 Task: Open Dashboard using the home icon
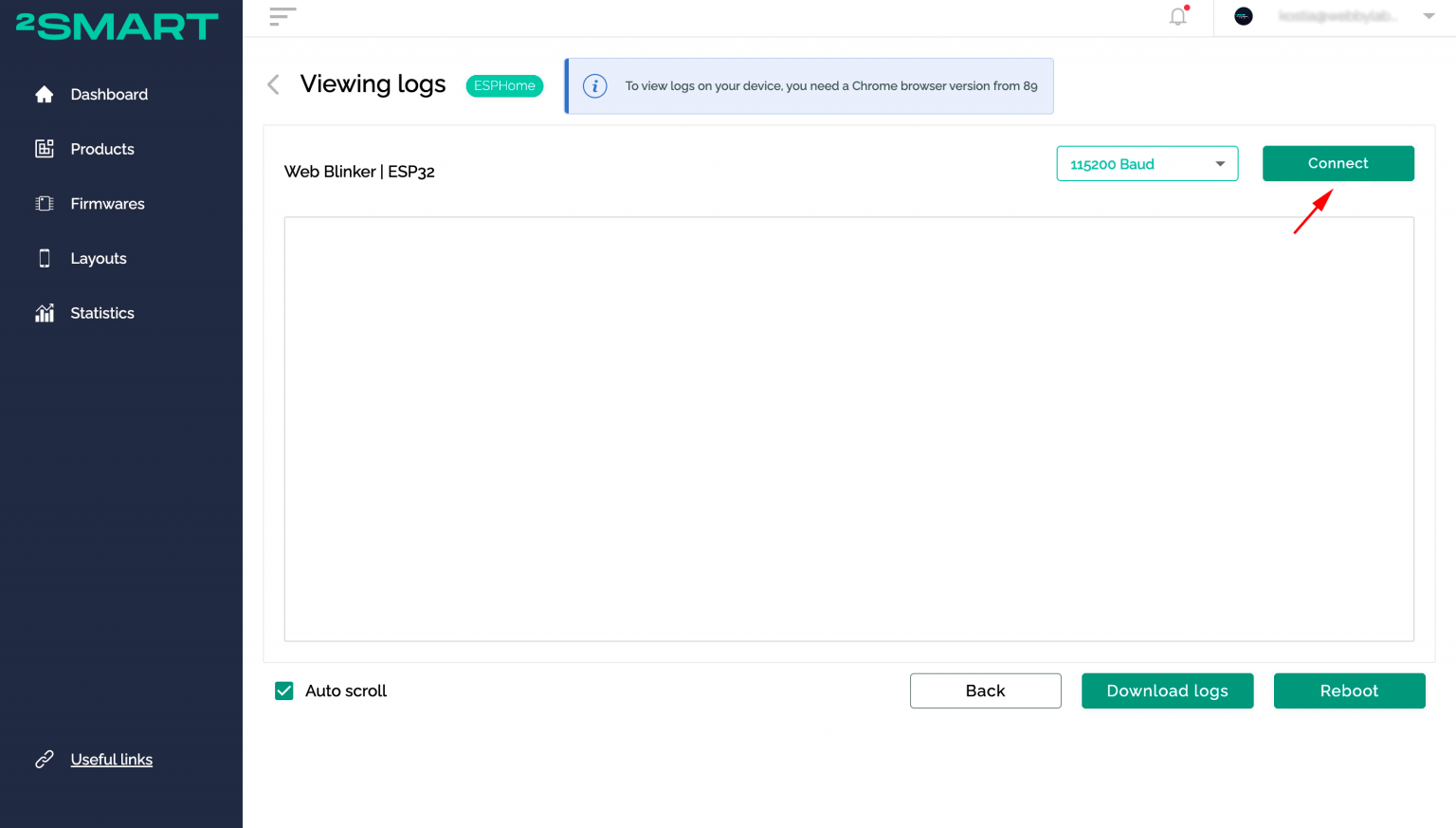click(x=45, y=94)
